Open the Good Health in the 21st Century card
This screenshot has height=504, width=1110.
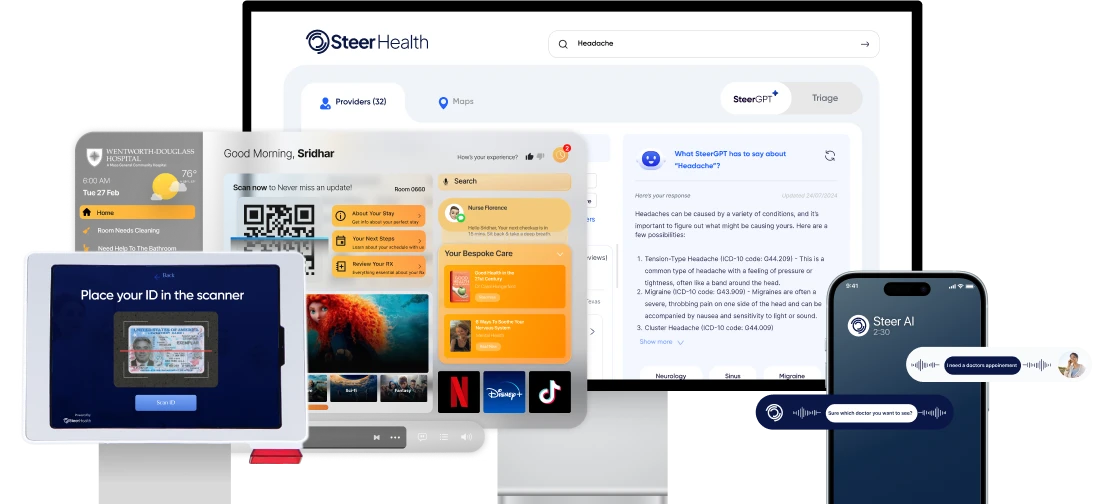point(505,286)
